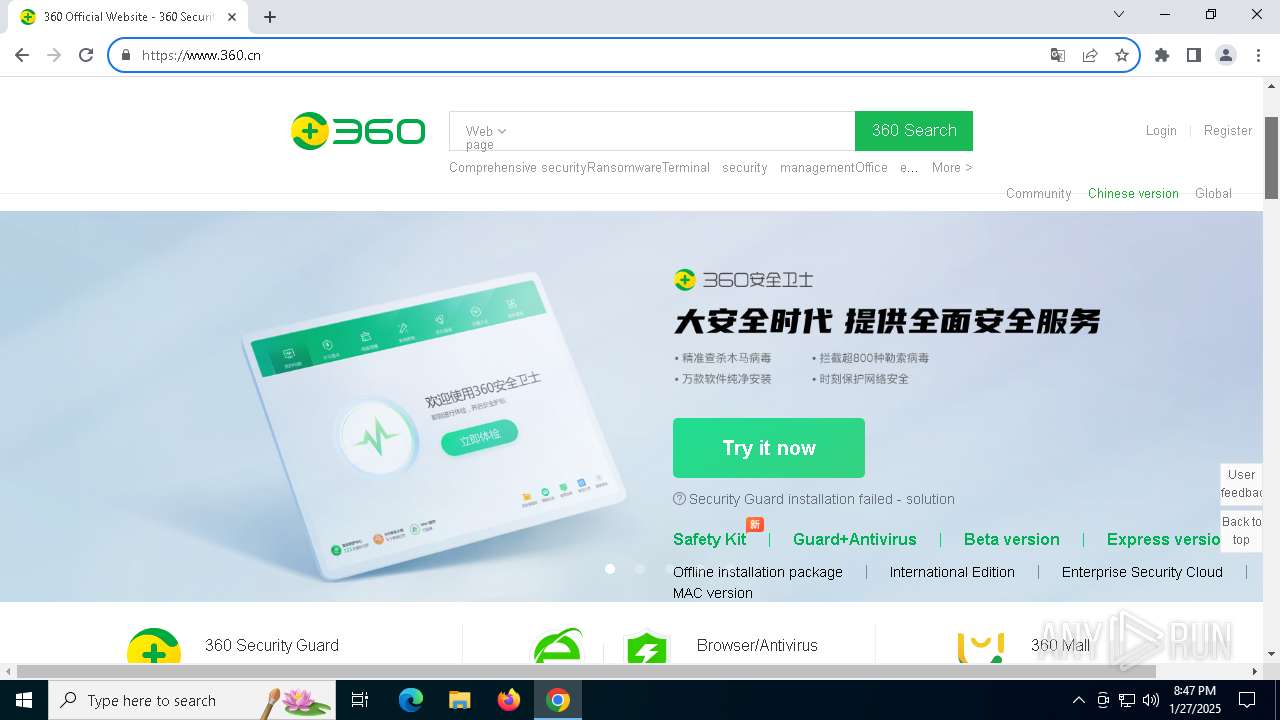Click the Back to top button
Viewport: 1280px width, 720px height.
click(1241, 530)
